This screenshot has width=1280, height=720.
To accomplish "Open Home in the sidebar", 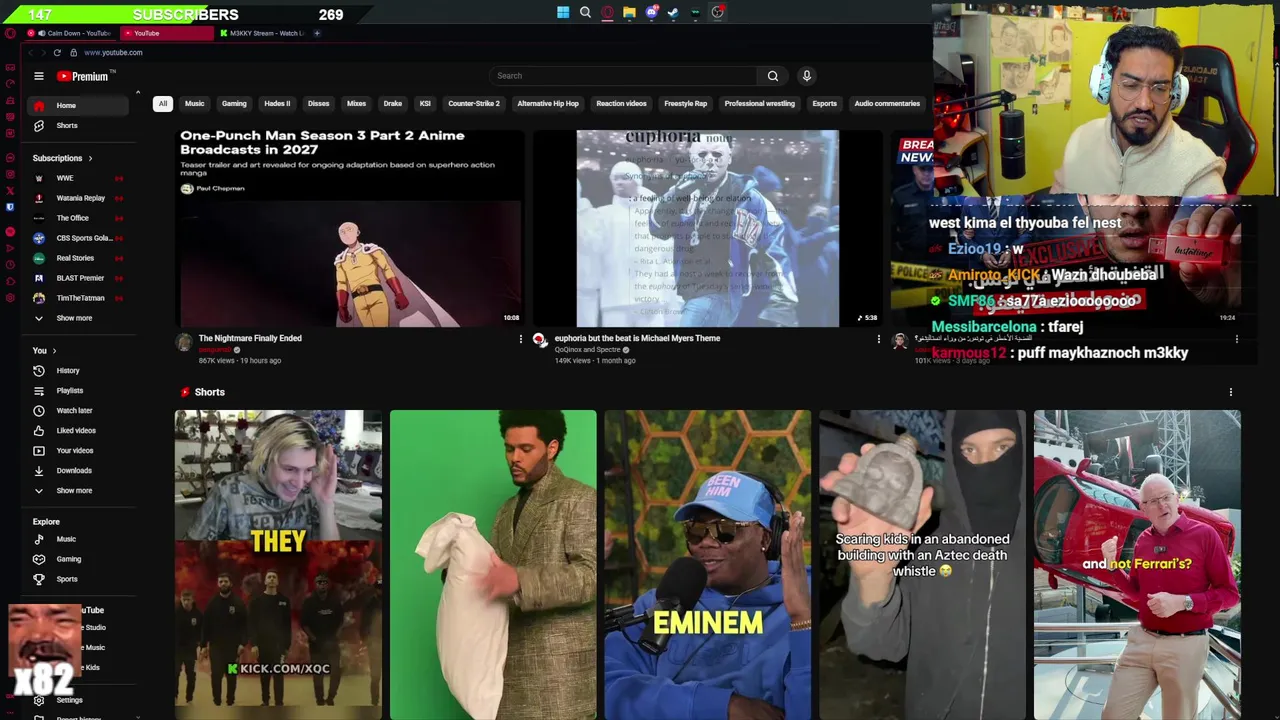I will click(x=78, y=105).
